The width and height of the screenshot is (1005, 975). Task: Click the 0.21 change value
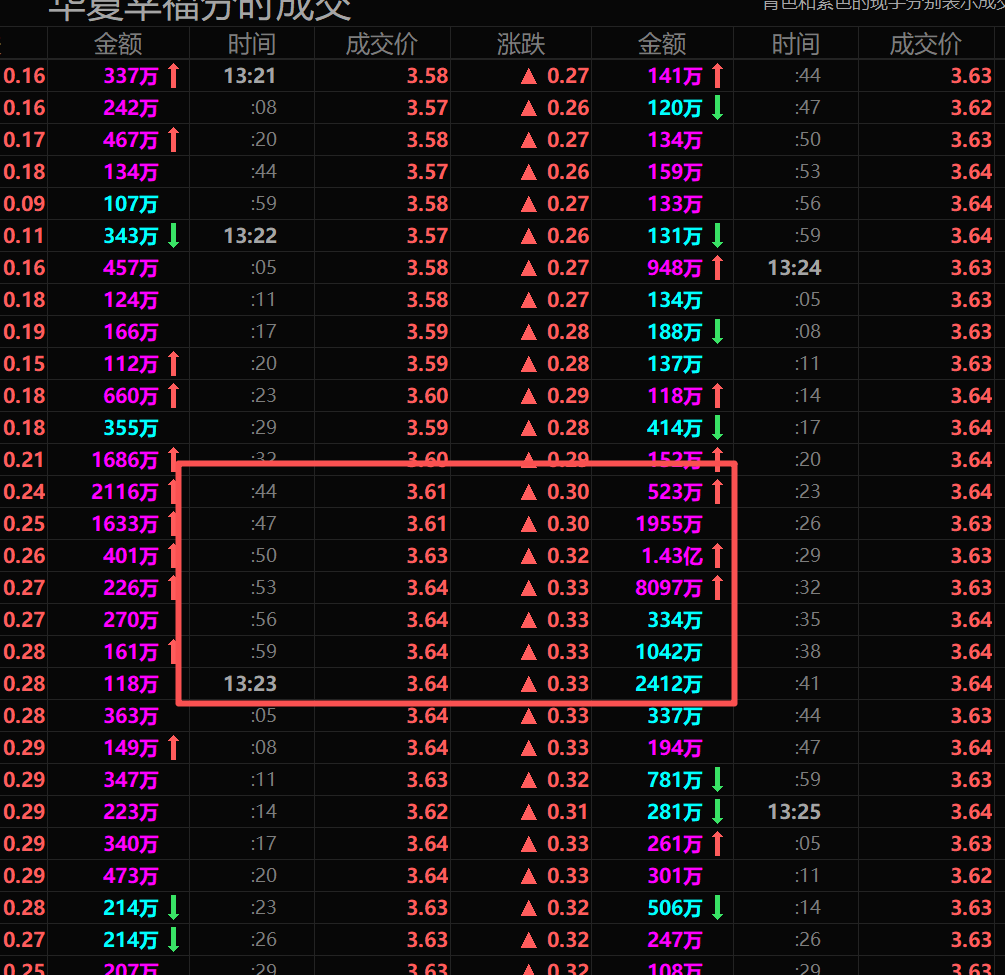pos(24,460)
